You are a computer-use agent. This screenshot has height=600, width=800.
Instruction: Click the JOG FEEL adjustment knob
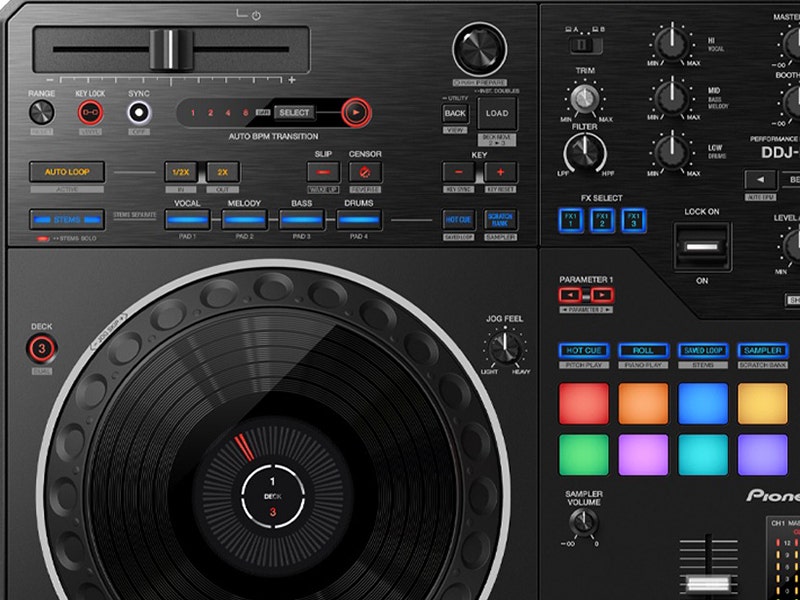coord(505,348)
